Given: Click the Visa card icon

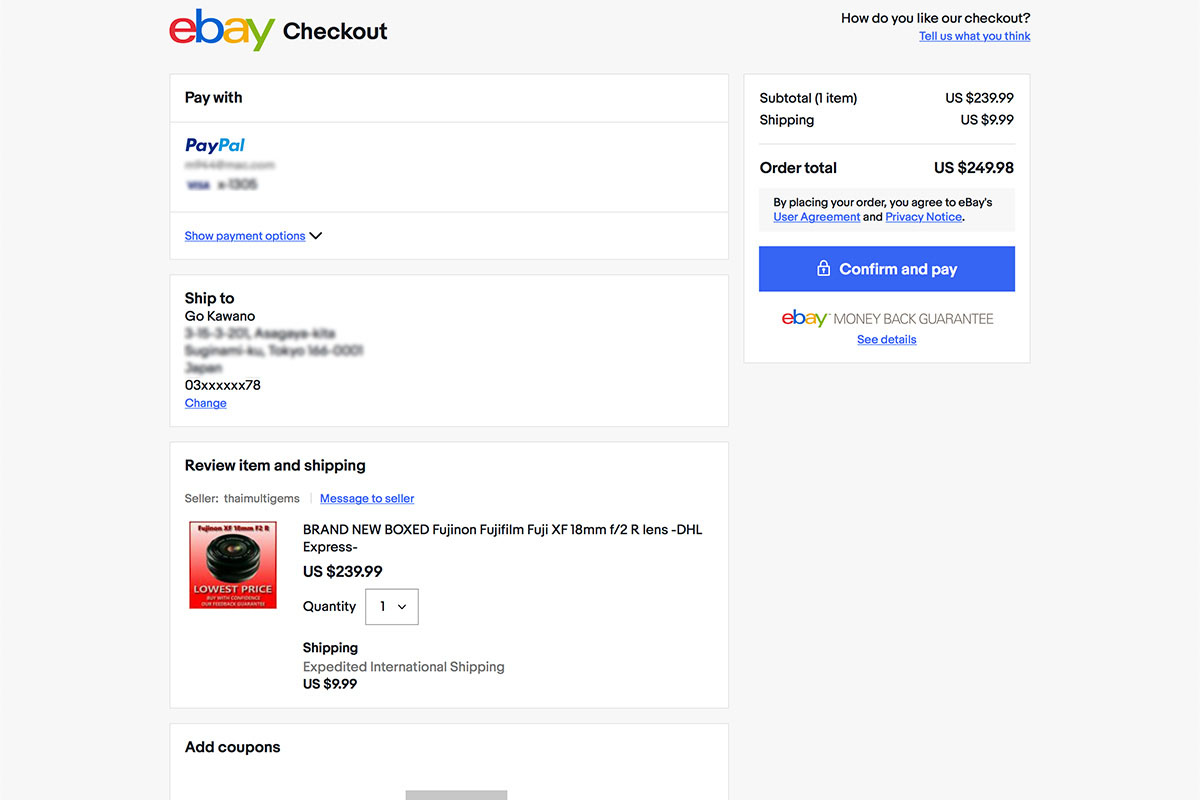Looking at the screenshot, I should (x=197, y=185).
